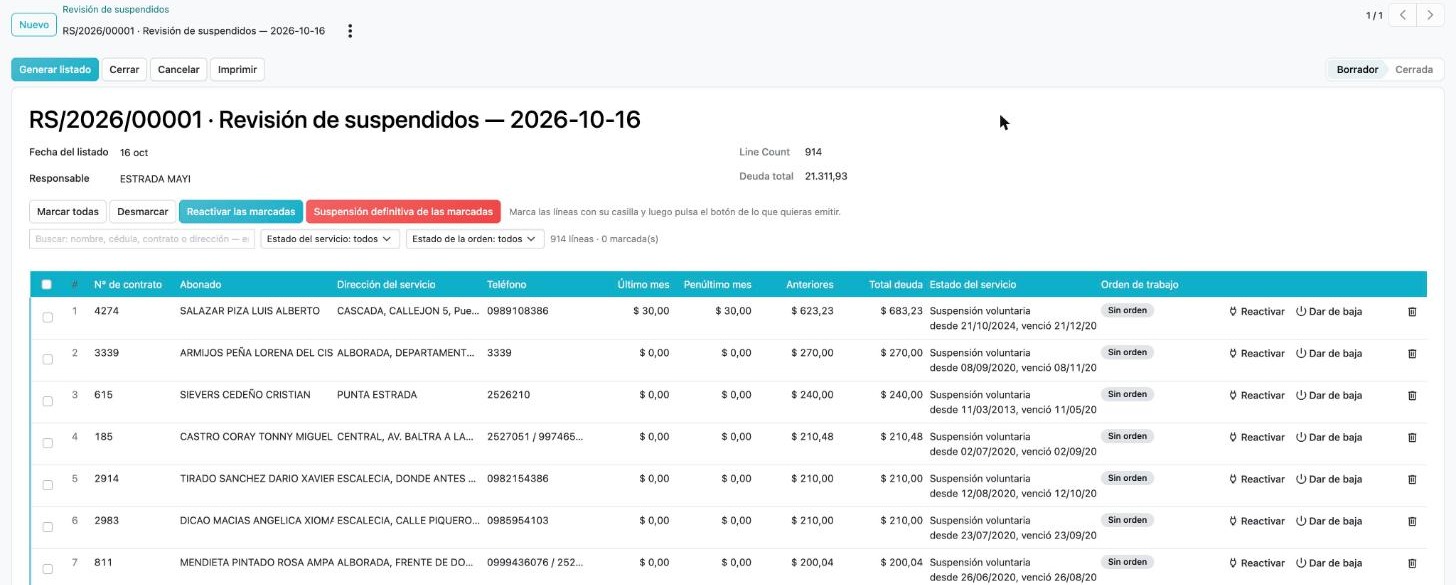This screenshot has width=1456, height=585.
Task: Focus the search box for name or contract
Action: (x=142, y=239)
